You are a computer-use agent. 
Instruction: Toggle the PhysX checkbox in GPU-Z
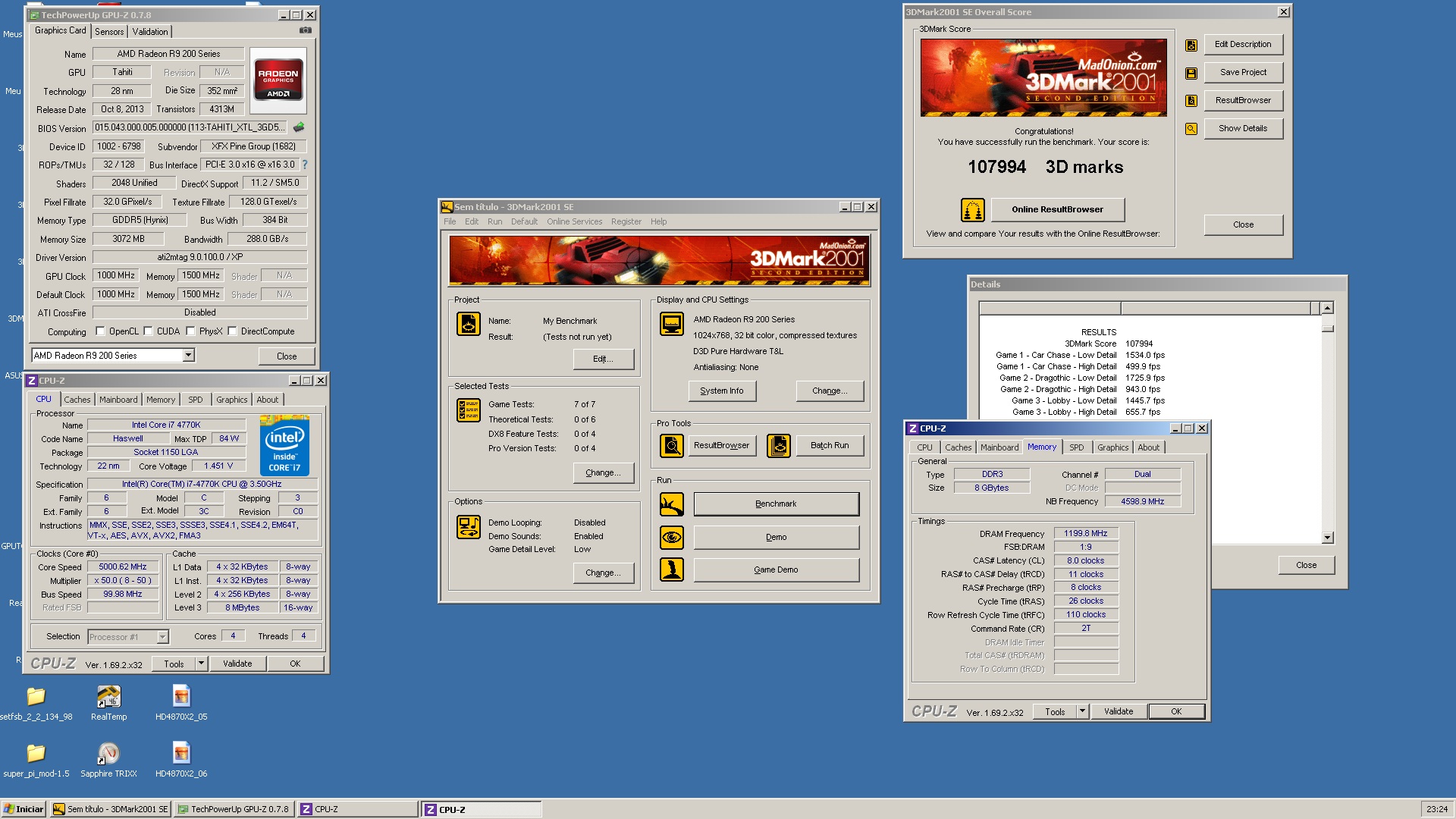190,331
